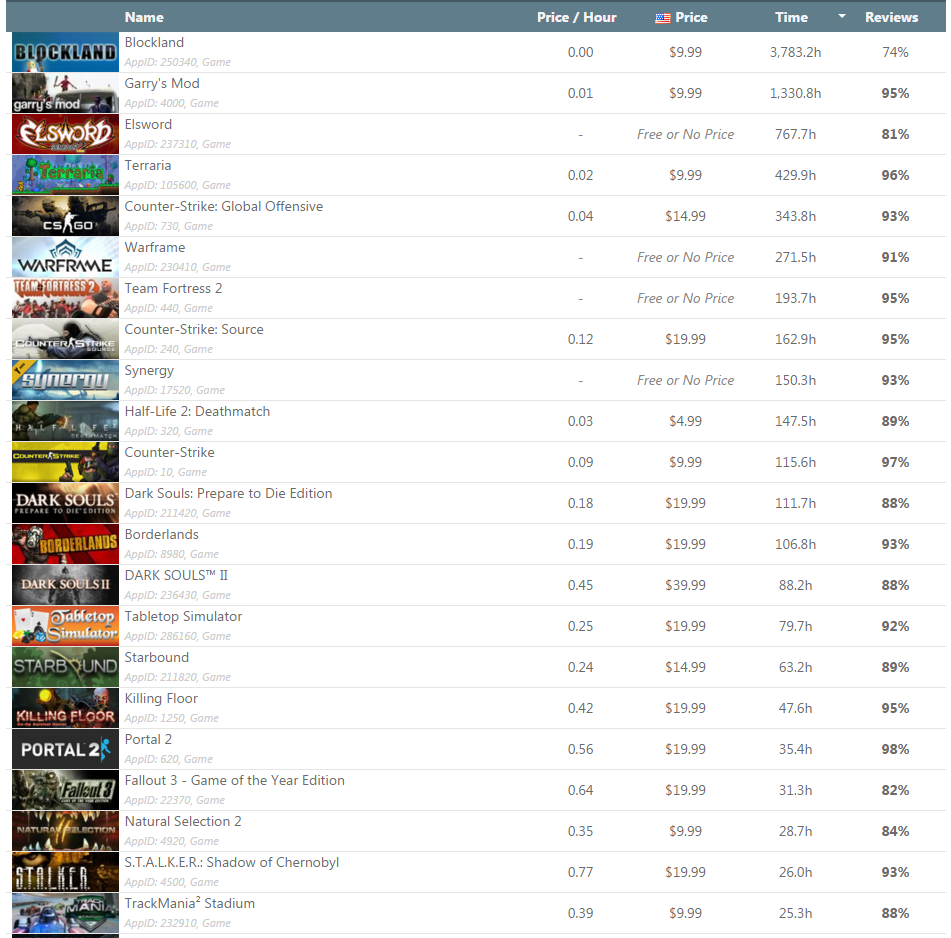The width and height of the screenshot is (951, 938).
Task: Open S.T.A.L.K.E.R.: Shadow of Chernobyl link
Action: pos(232,862)
